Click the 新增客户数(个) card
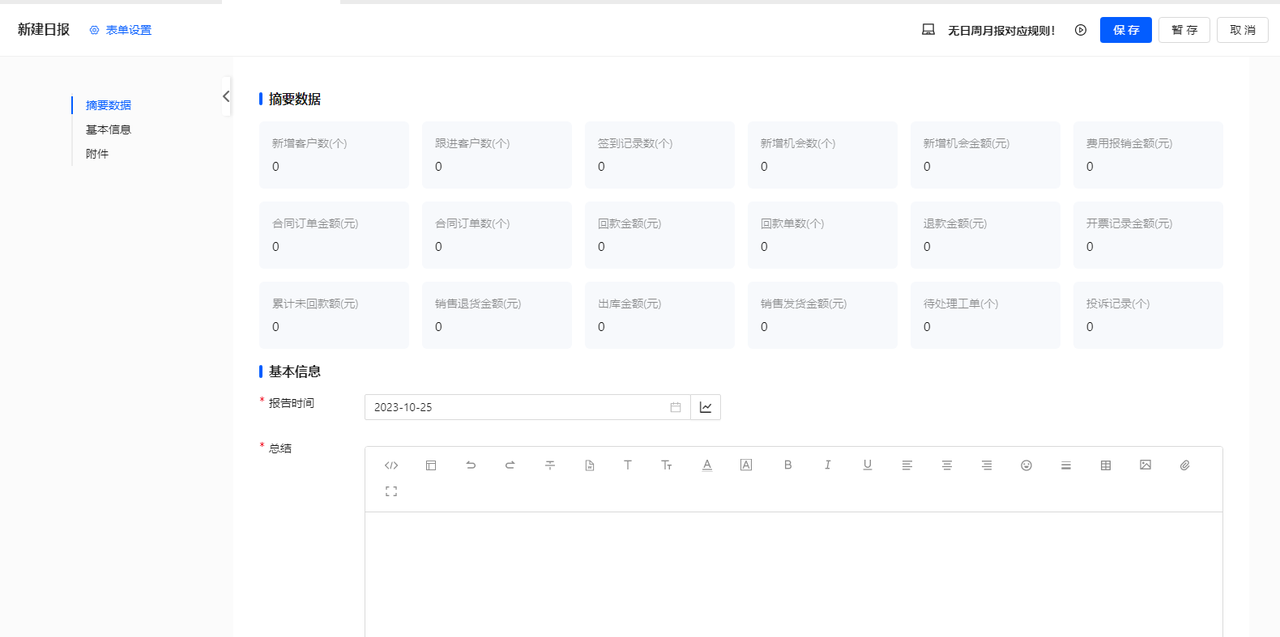This screenshot has width=1280, height=637. 334,155
